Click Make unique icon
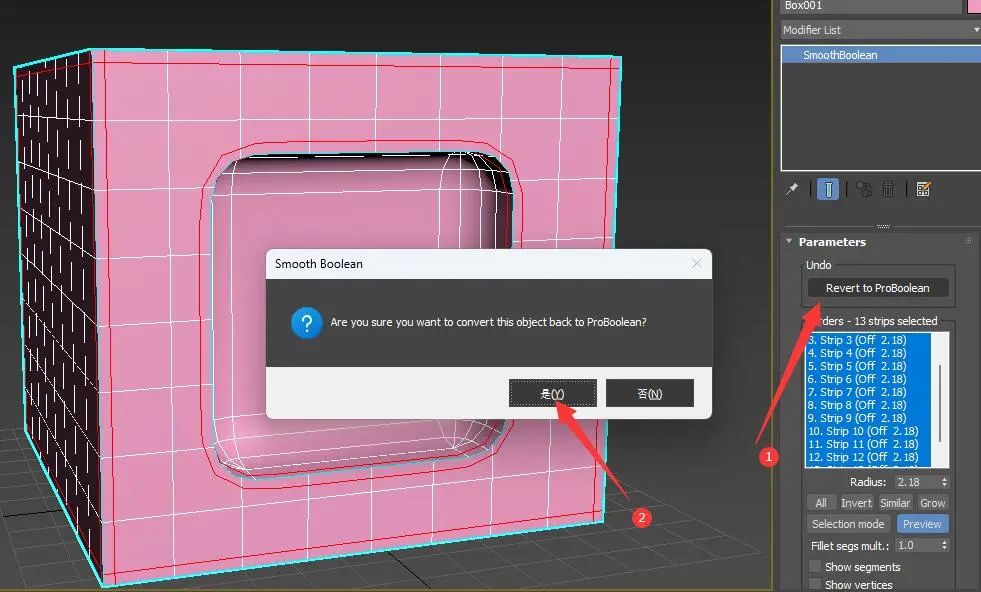Viewport: 981px width, 592px height. (x=864, y=189)
